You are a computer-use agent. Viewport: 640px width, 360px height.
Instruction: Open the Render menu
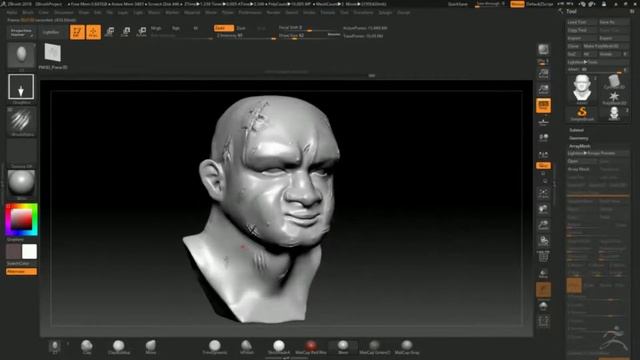[x=273, y=13]
